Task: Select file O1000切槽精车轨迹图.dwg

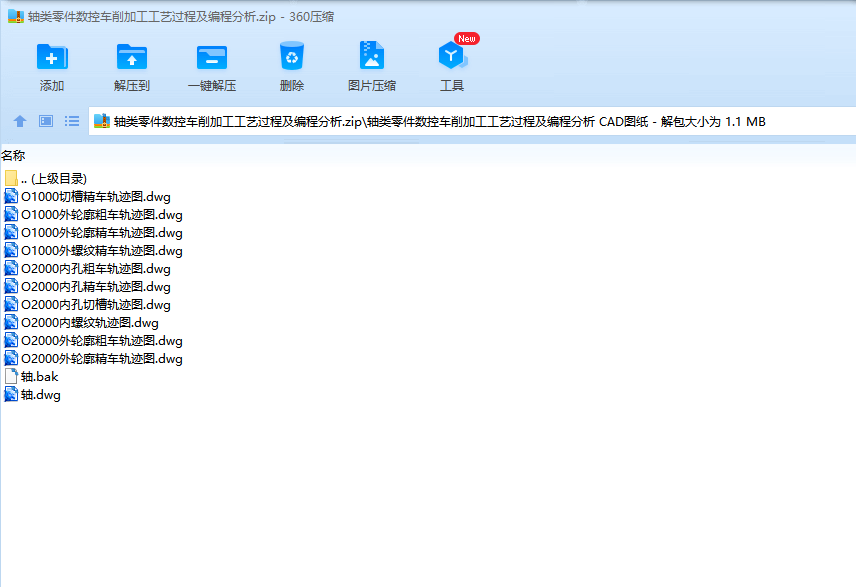Action: (96, 197)
